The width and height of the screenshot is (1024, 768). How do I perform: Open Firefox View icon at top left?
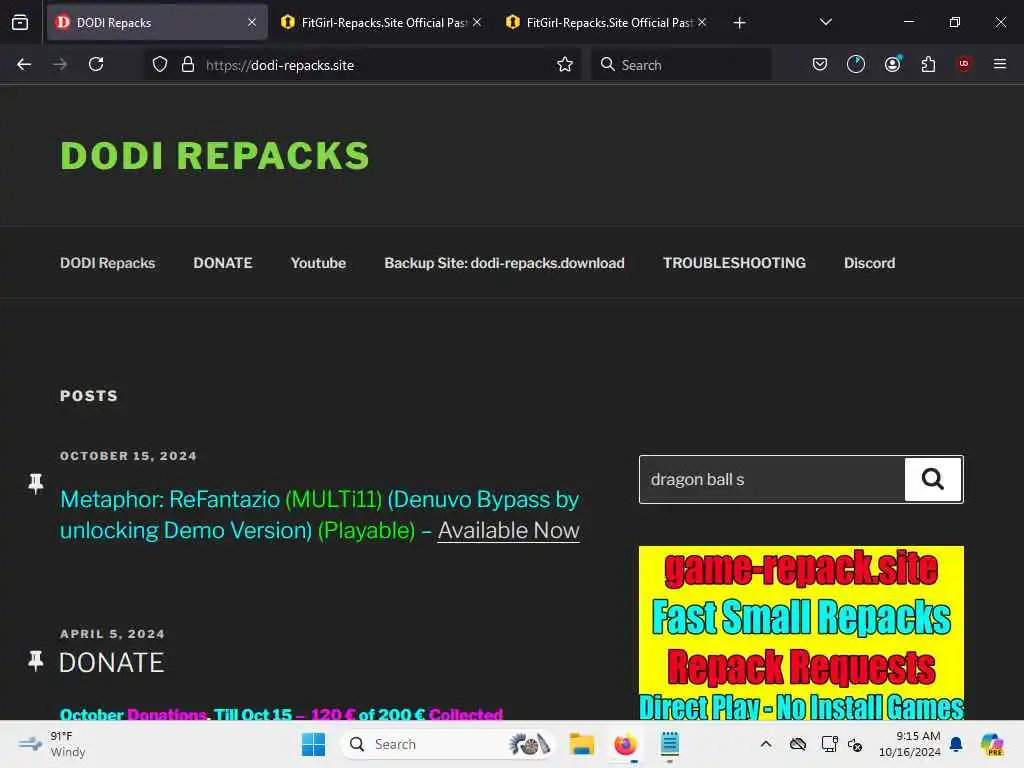(20, 23)
